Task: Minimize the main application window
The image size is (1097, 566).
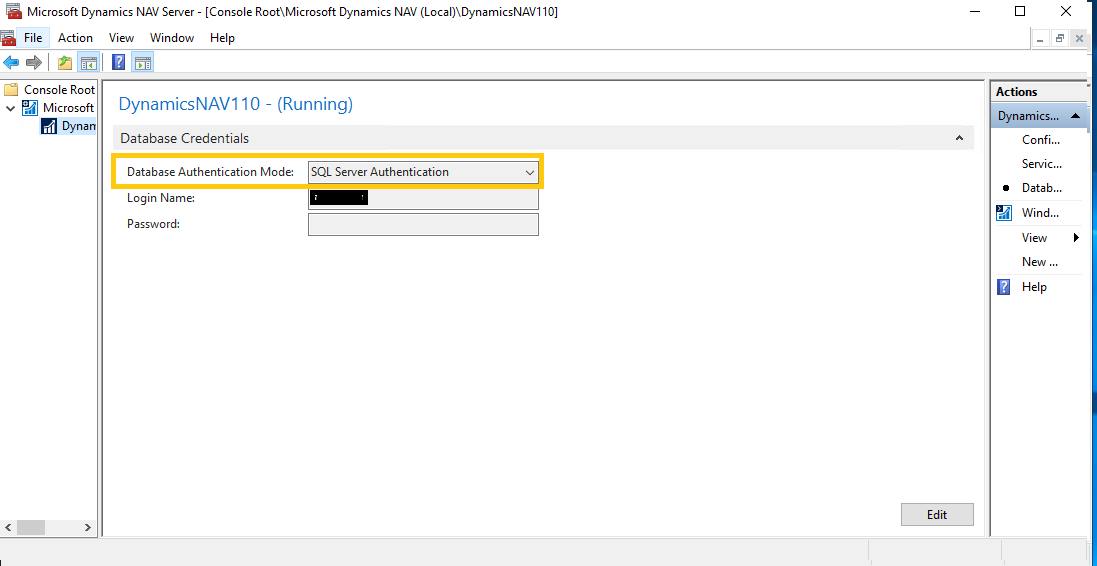Action: point(975,11)
